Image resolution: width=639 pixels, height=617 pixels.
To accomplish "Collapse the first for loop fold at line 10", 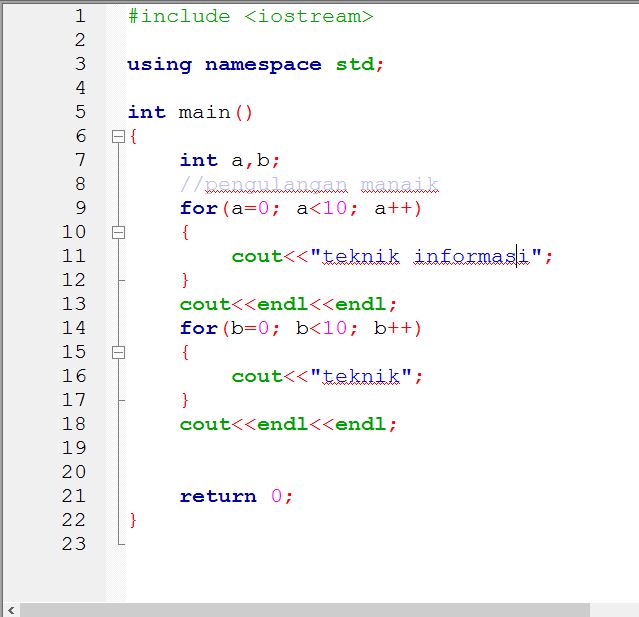I will click(118, 232).
